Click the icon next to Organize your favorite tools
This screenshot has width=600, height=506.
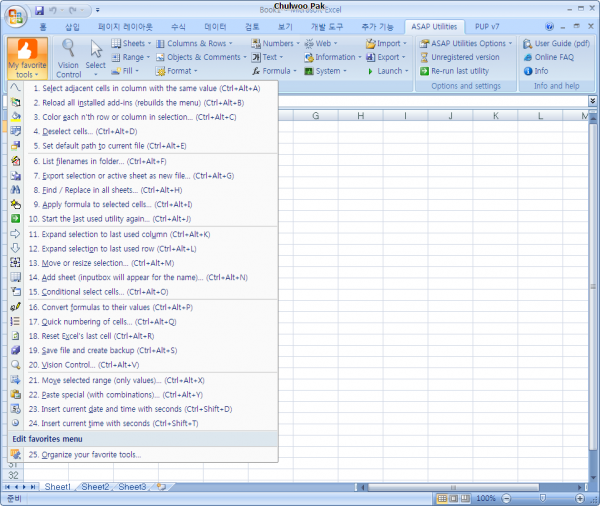(x=15, y=454)
